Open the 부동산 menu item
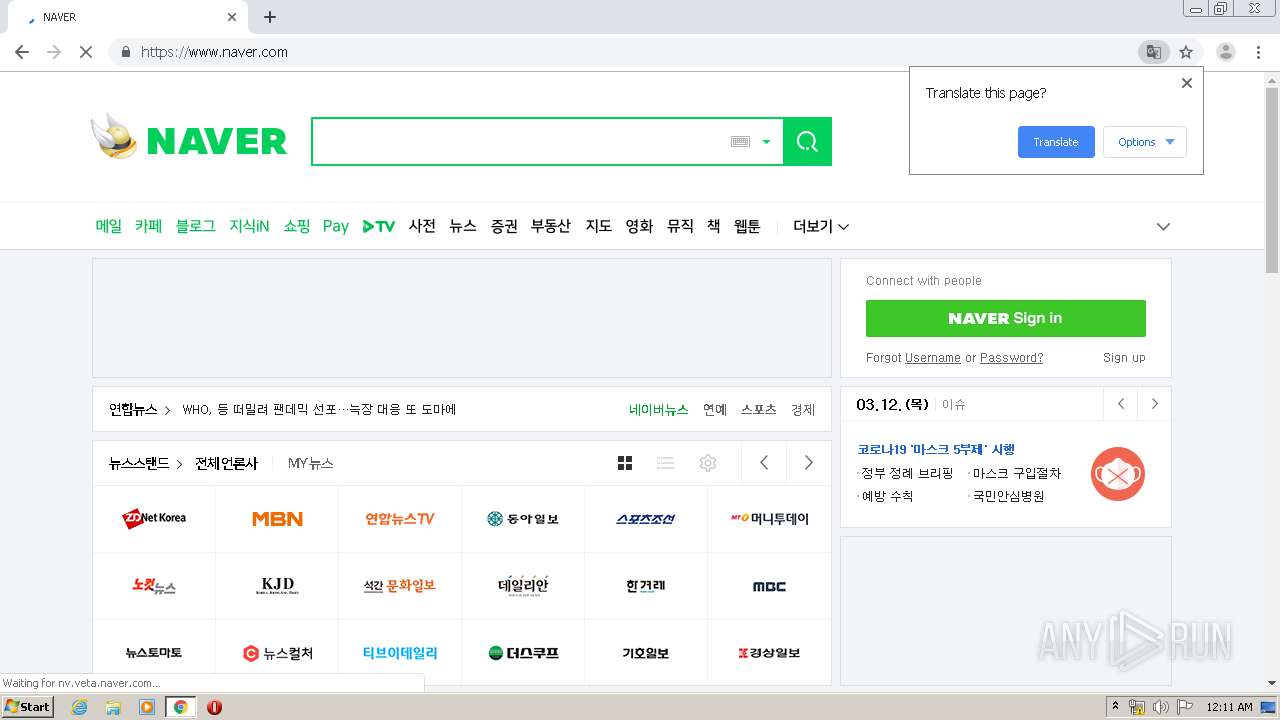1280x720 pixels. 551,226
